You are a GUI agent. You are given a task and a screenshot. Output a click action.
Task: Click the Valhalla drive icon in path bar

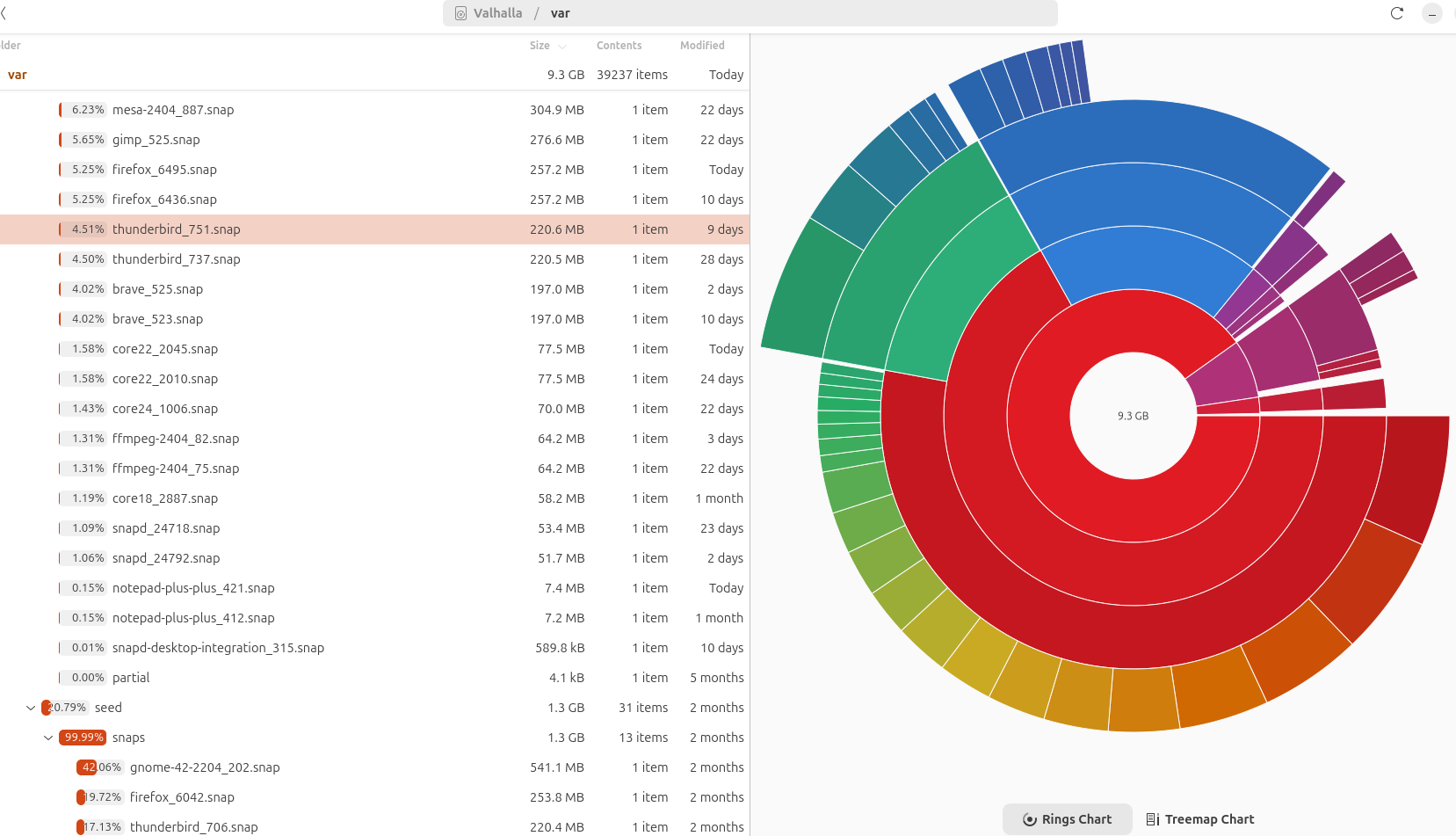pyautogui.click(x=460, y=13)
